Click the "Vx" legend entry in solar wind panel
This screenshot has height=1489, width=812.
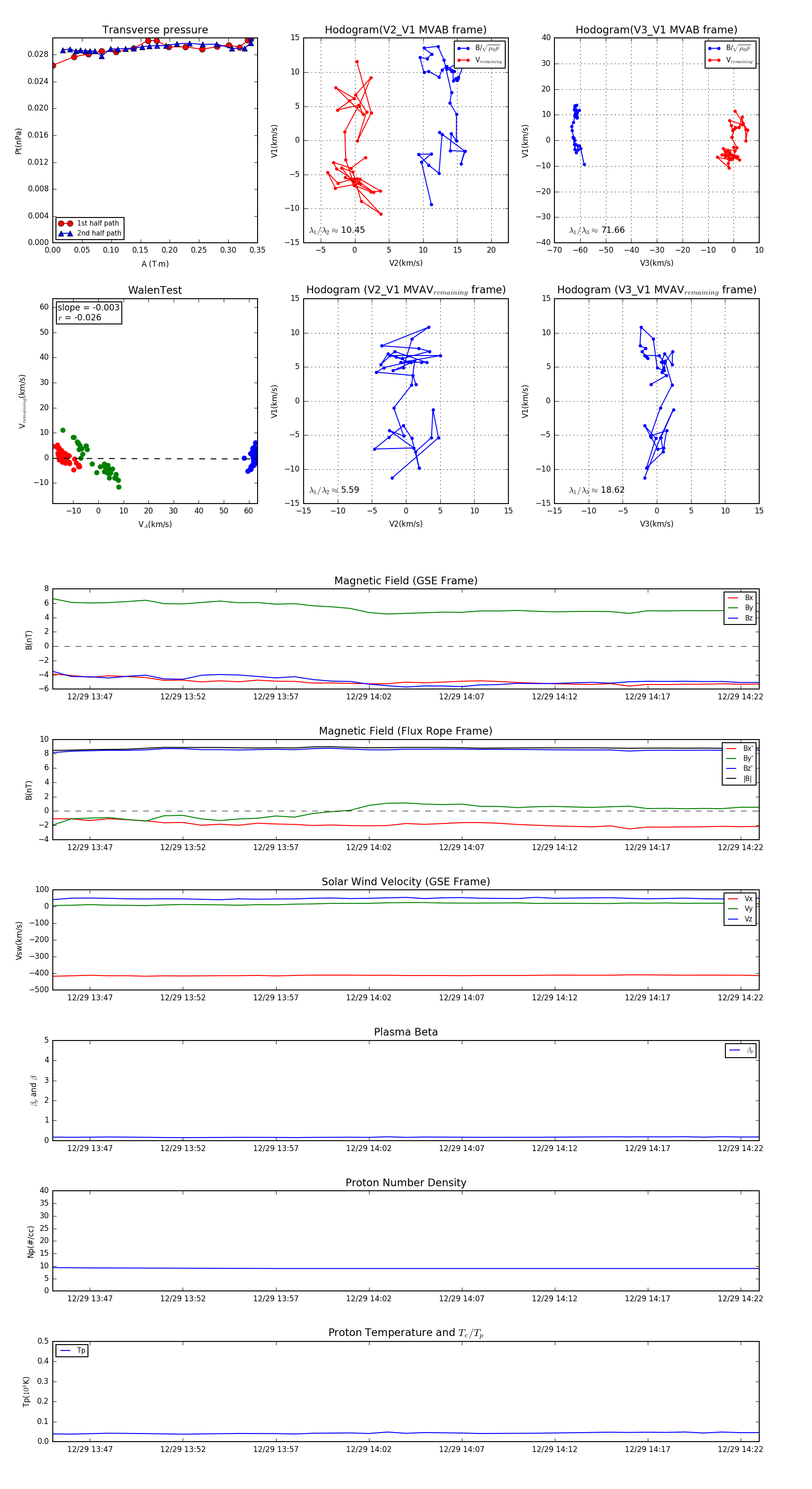741,898
